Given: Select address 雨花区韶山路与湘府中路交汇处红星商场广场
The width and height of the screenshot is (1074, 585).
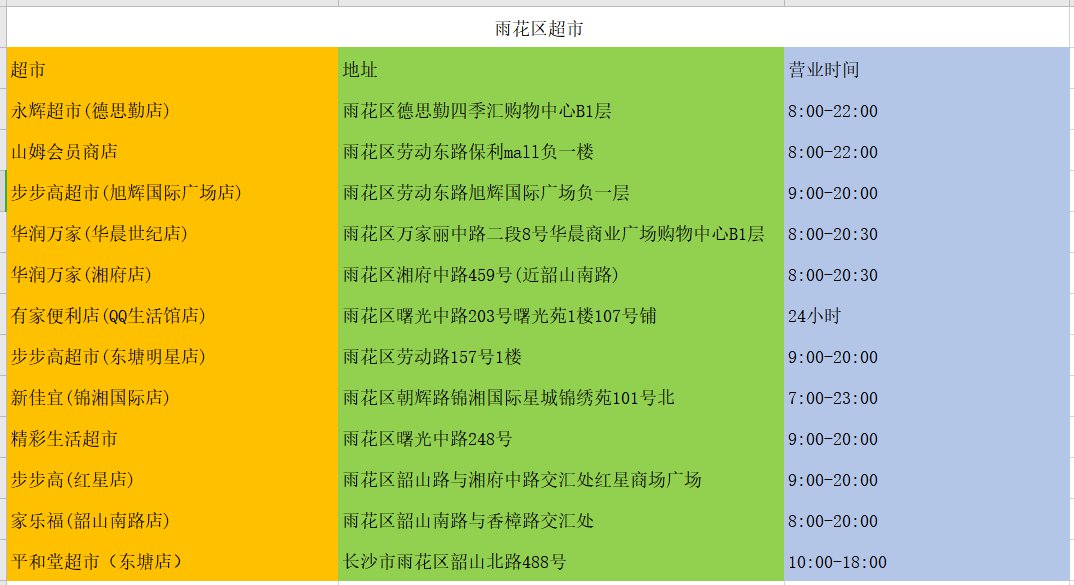Looking at the screenshot, I should pyautogui.click(x=561, y=480).
